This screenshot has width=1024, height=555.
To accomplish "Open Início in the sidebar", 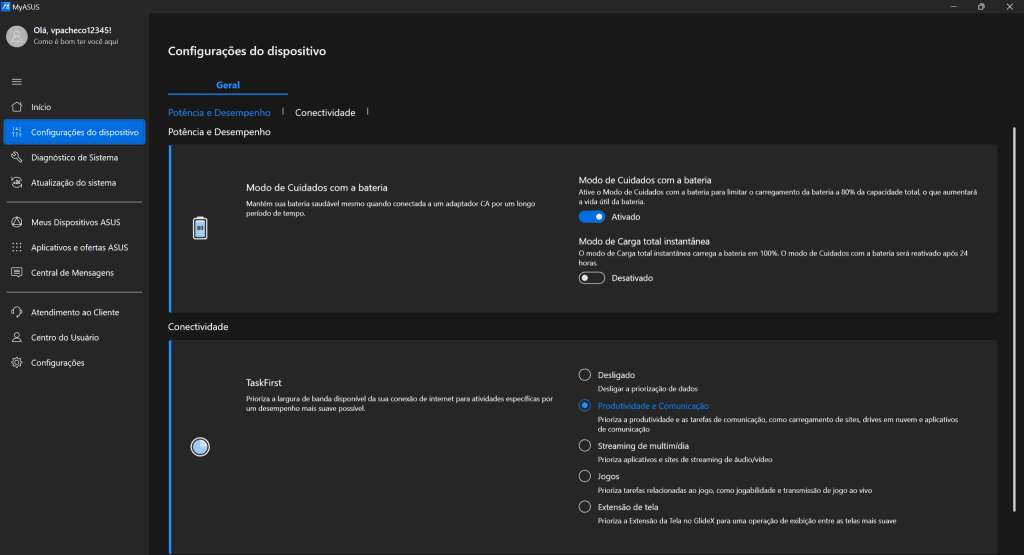I will click(74, 106).
